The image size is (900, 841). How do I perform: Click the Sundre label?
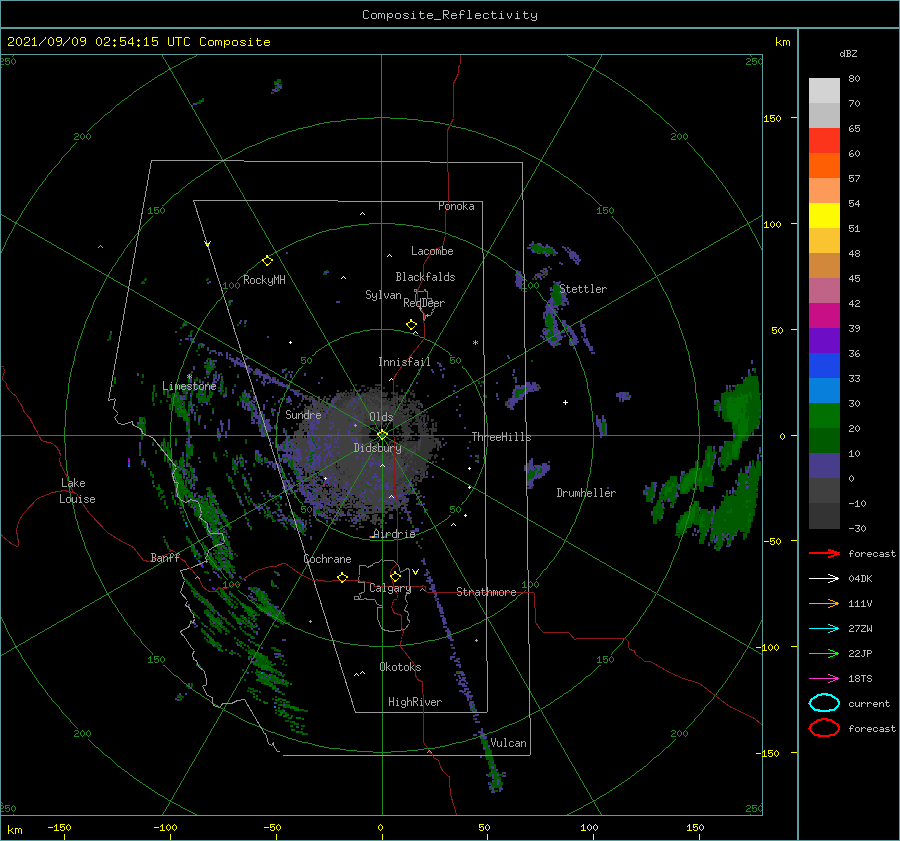(303, 414)
